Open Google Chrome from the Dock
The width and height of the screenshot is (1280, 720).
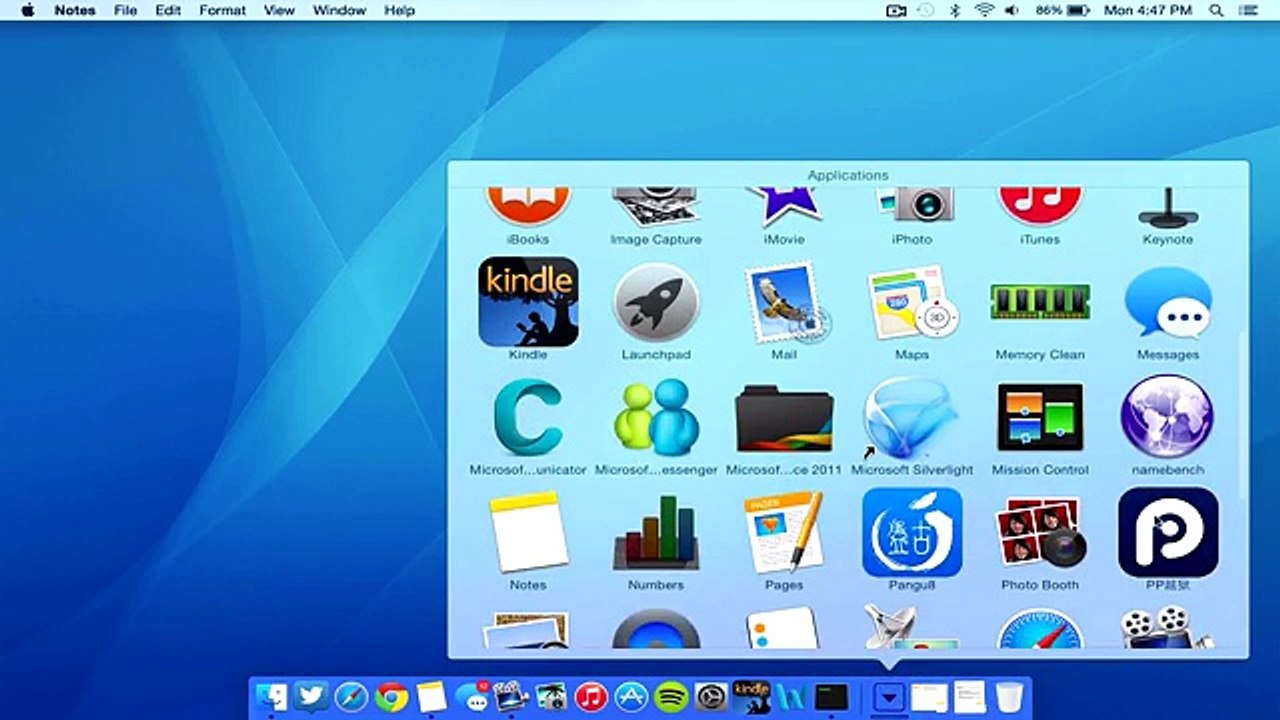point(391,697)
